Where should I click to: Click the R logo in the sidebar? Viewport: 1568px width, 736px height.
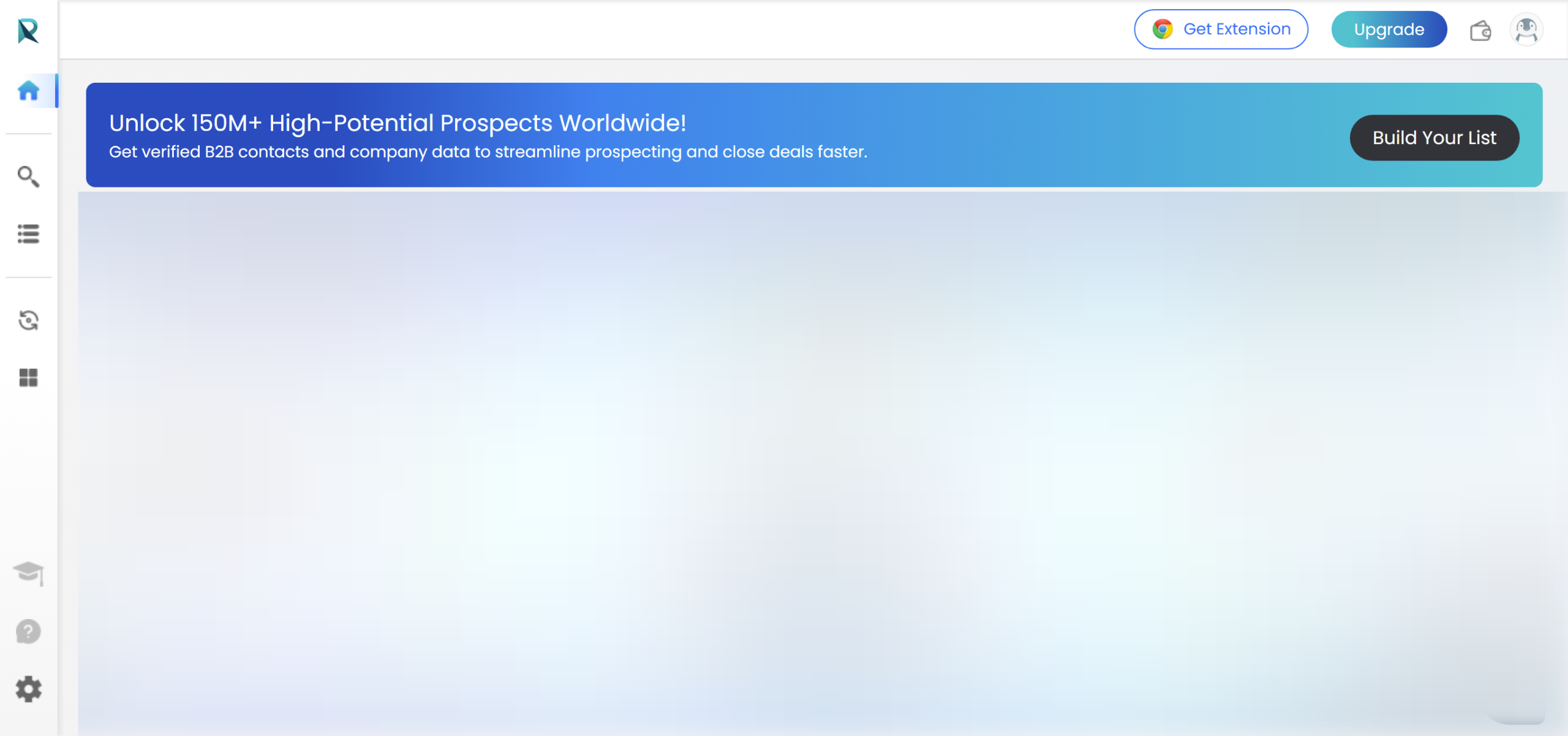(x=28, y=31)
